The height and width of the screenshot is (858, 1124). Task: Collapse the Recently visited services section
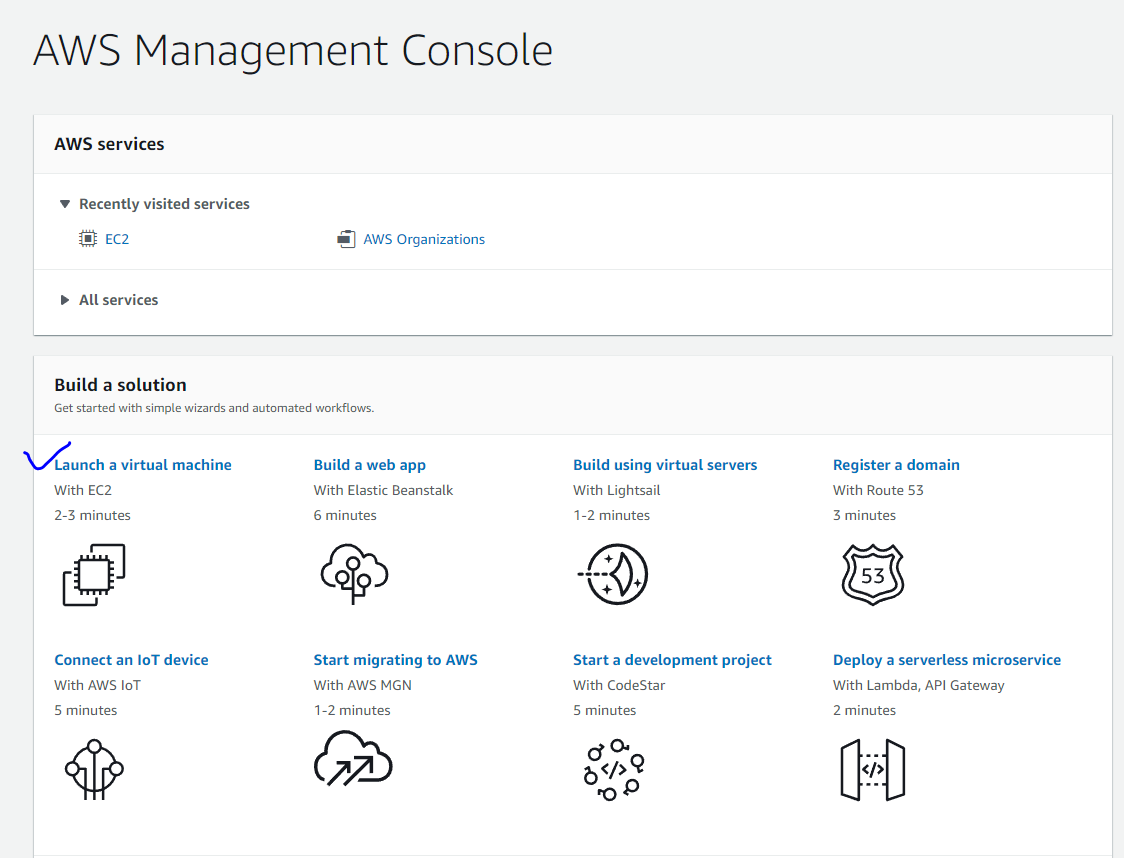click(65, 204)
